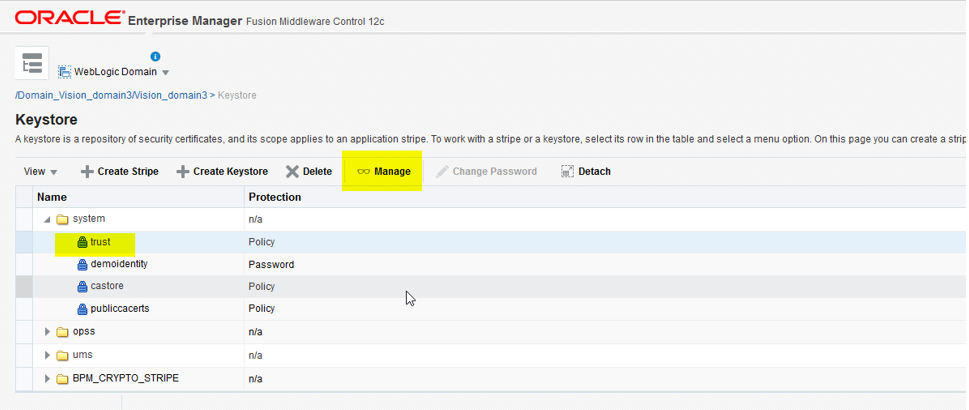Click the row selector beside castore

tap(23, 287)
